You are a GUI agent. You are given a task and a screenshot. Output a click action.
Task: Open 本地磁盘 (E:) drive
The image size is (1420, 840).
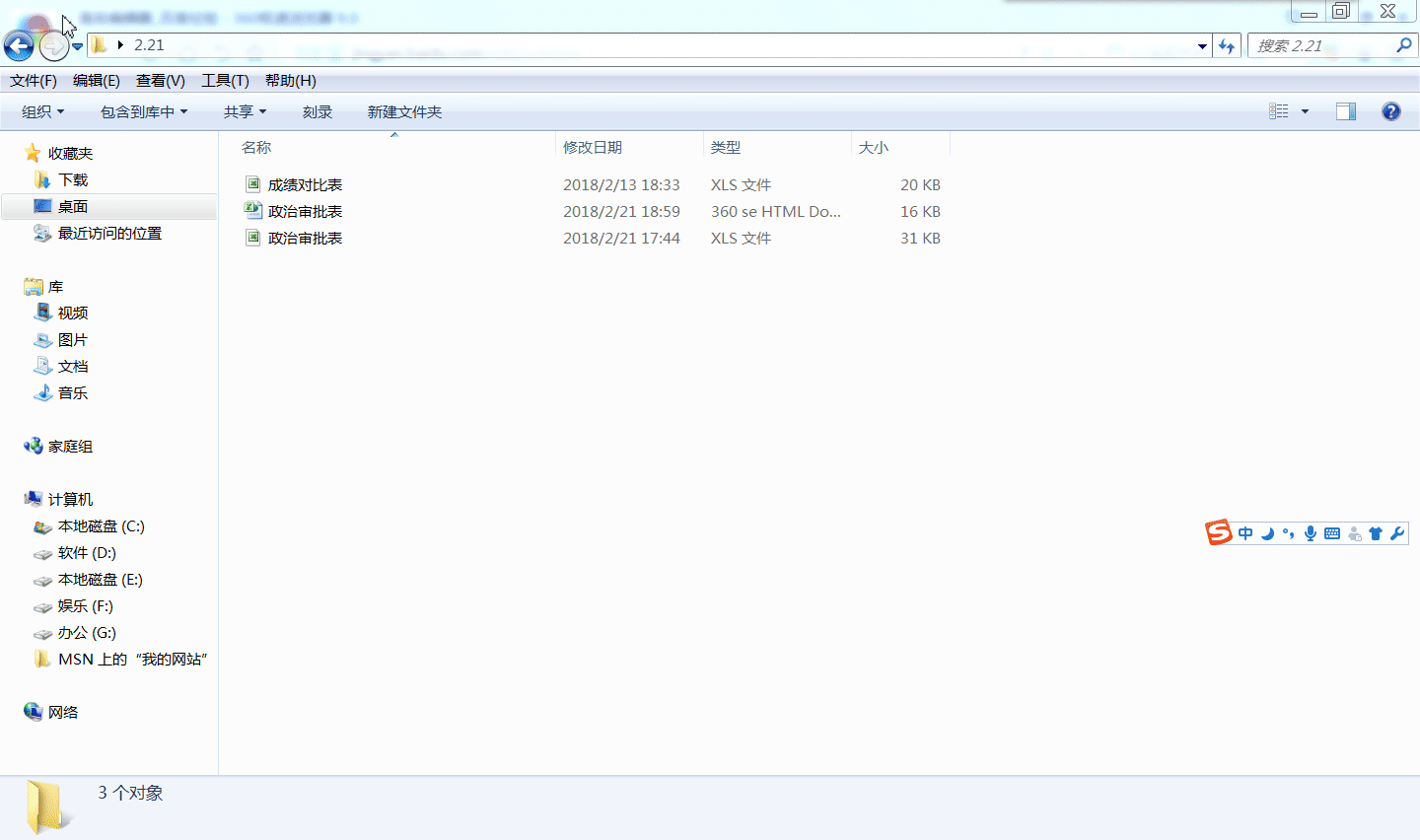(100, 580)
